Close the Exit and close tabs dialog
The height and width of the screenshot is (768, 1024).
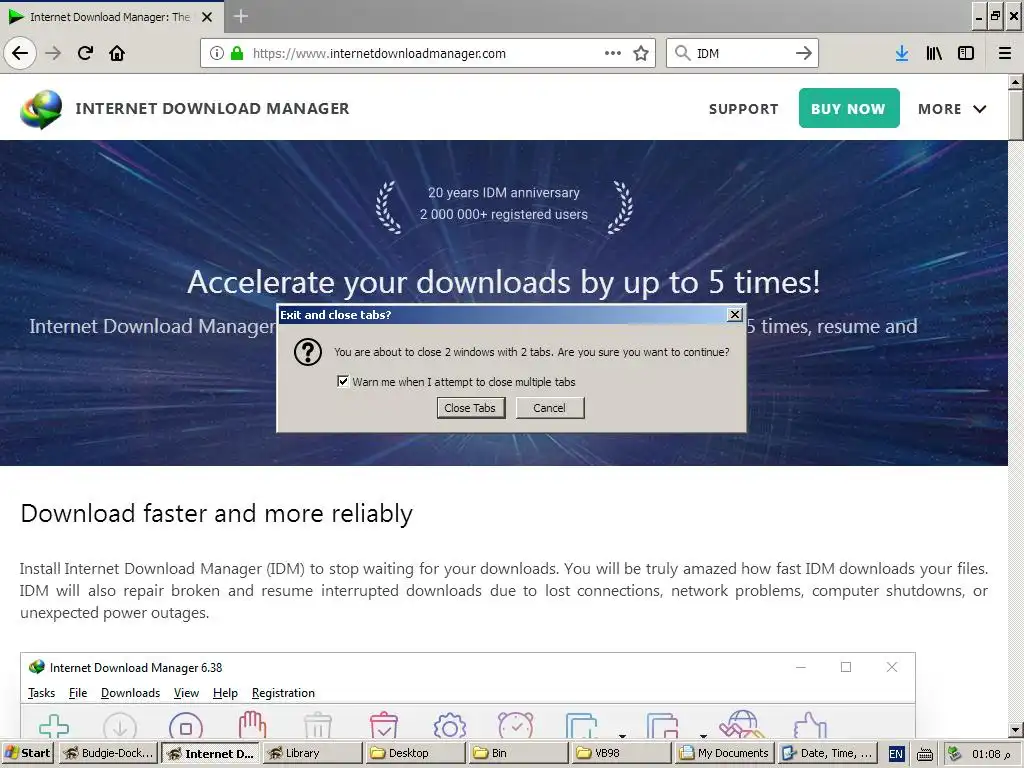(x=735, y=315)
